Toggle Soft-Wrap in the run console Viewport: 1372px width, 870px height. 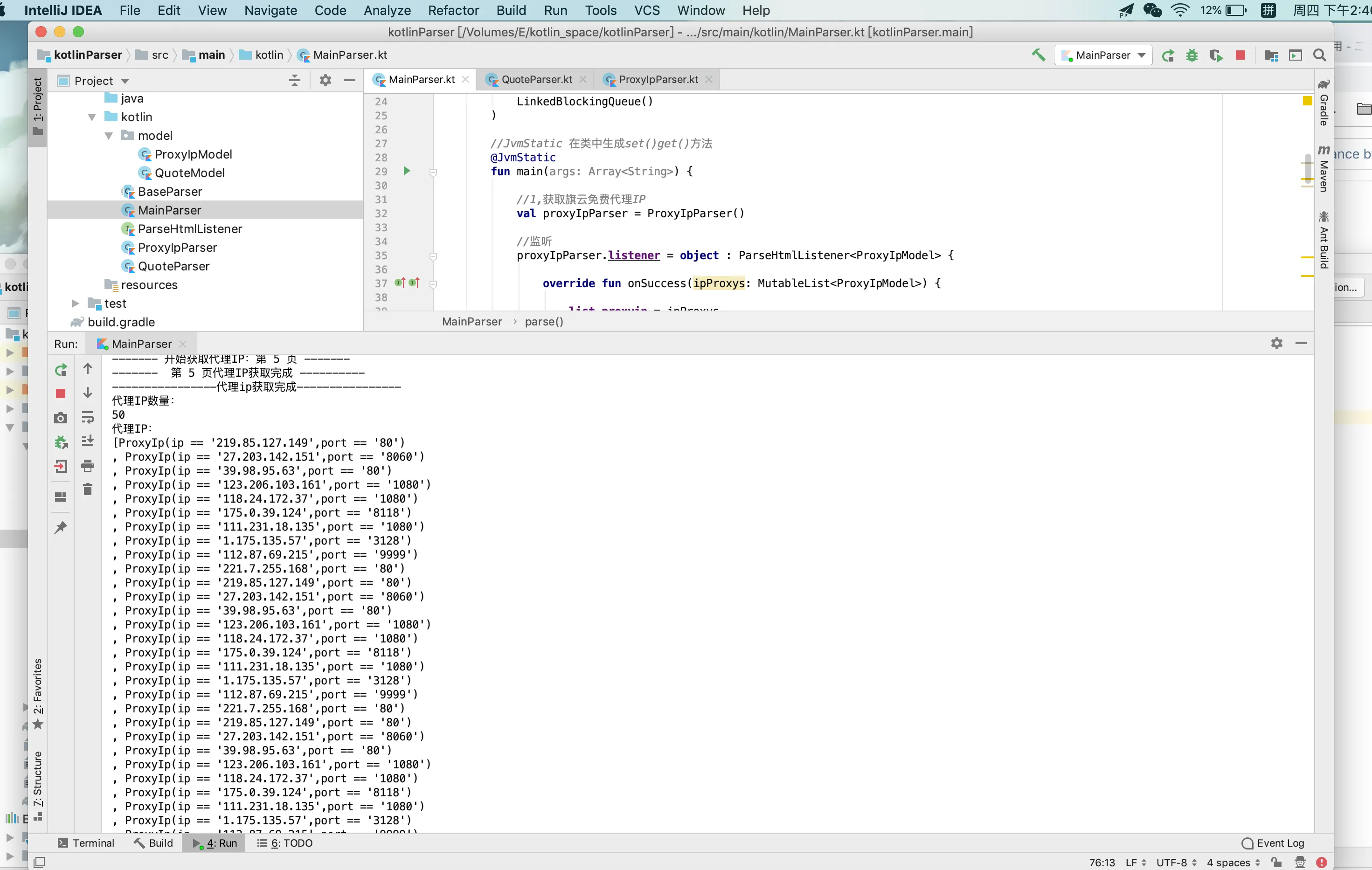(x=88, y=418)
